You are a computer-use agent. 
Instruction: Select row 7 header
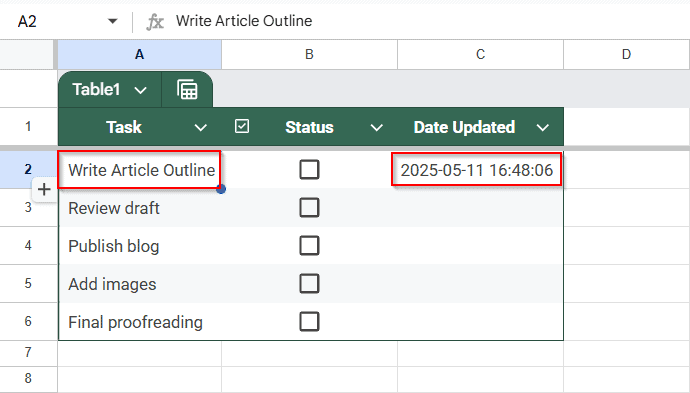tap(28, 353)
